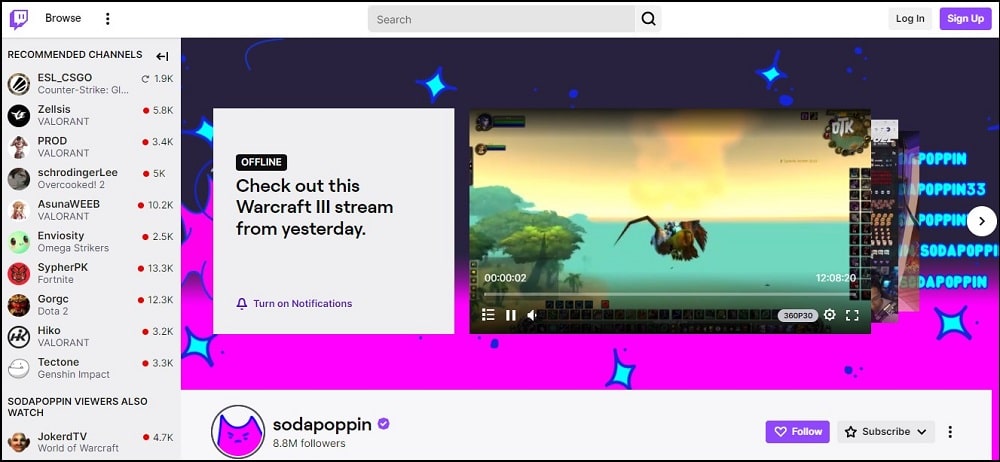
Task: Open the Twitch home logo
Action: (19, 19)
